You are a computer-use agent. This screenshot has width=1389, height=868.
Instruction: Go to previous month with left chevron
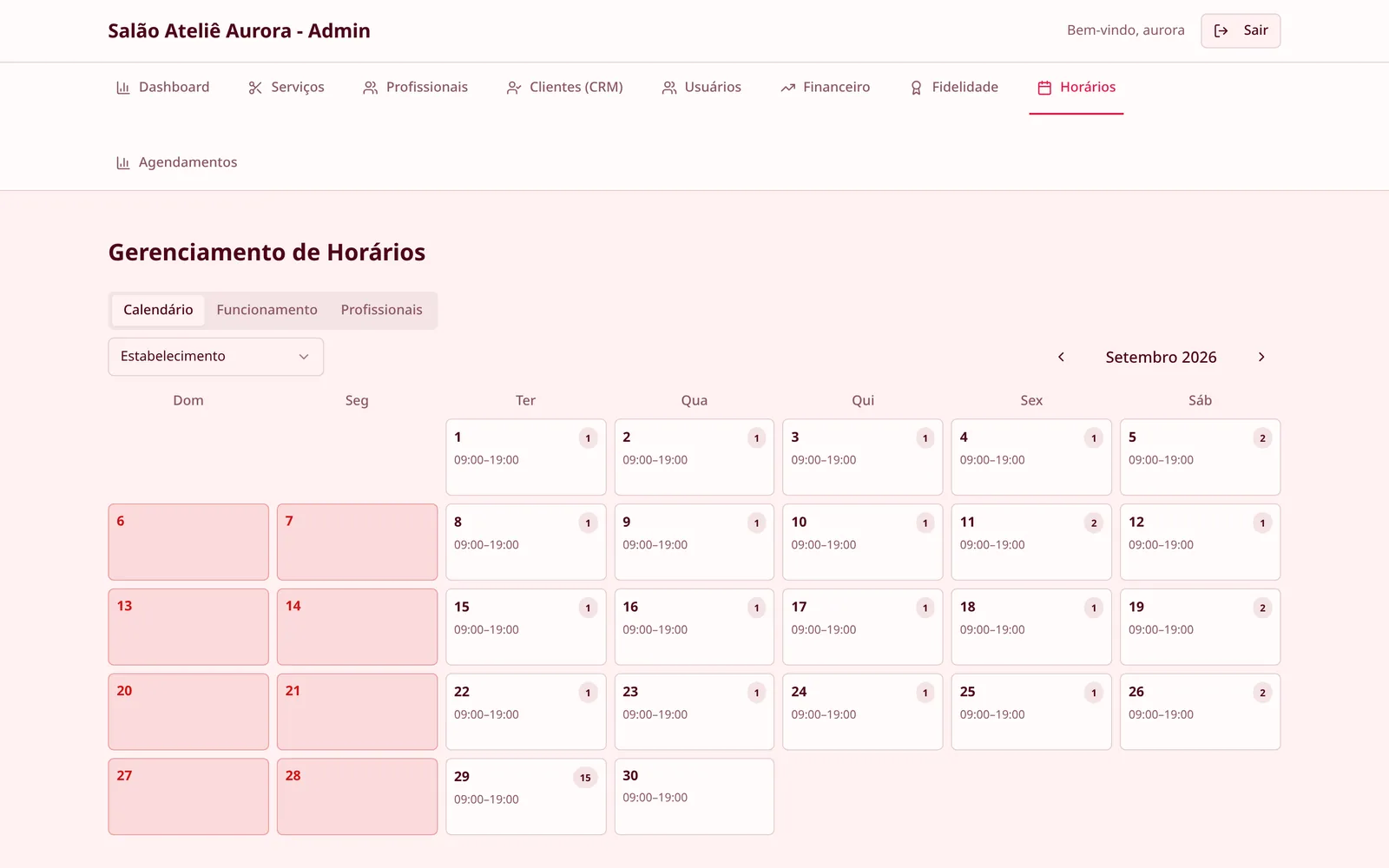1061,357
